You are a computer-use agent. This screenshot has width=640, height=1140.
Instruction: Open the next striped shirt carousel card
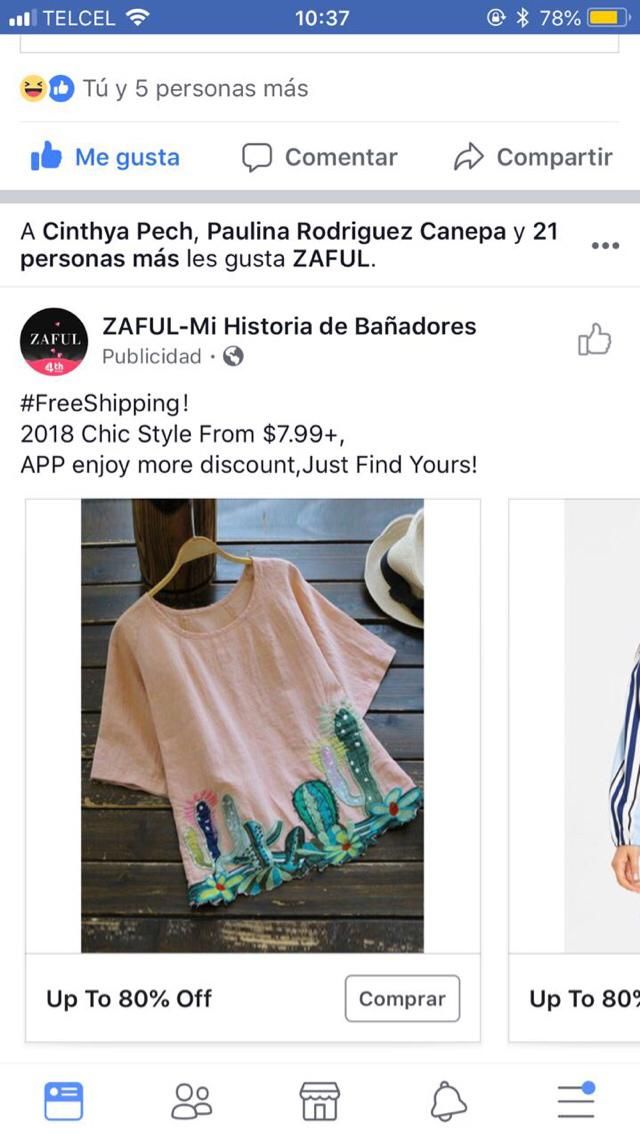(575, 771)
